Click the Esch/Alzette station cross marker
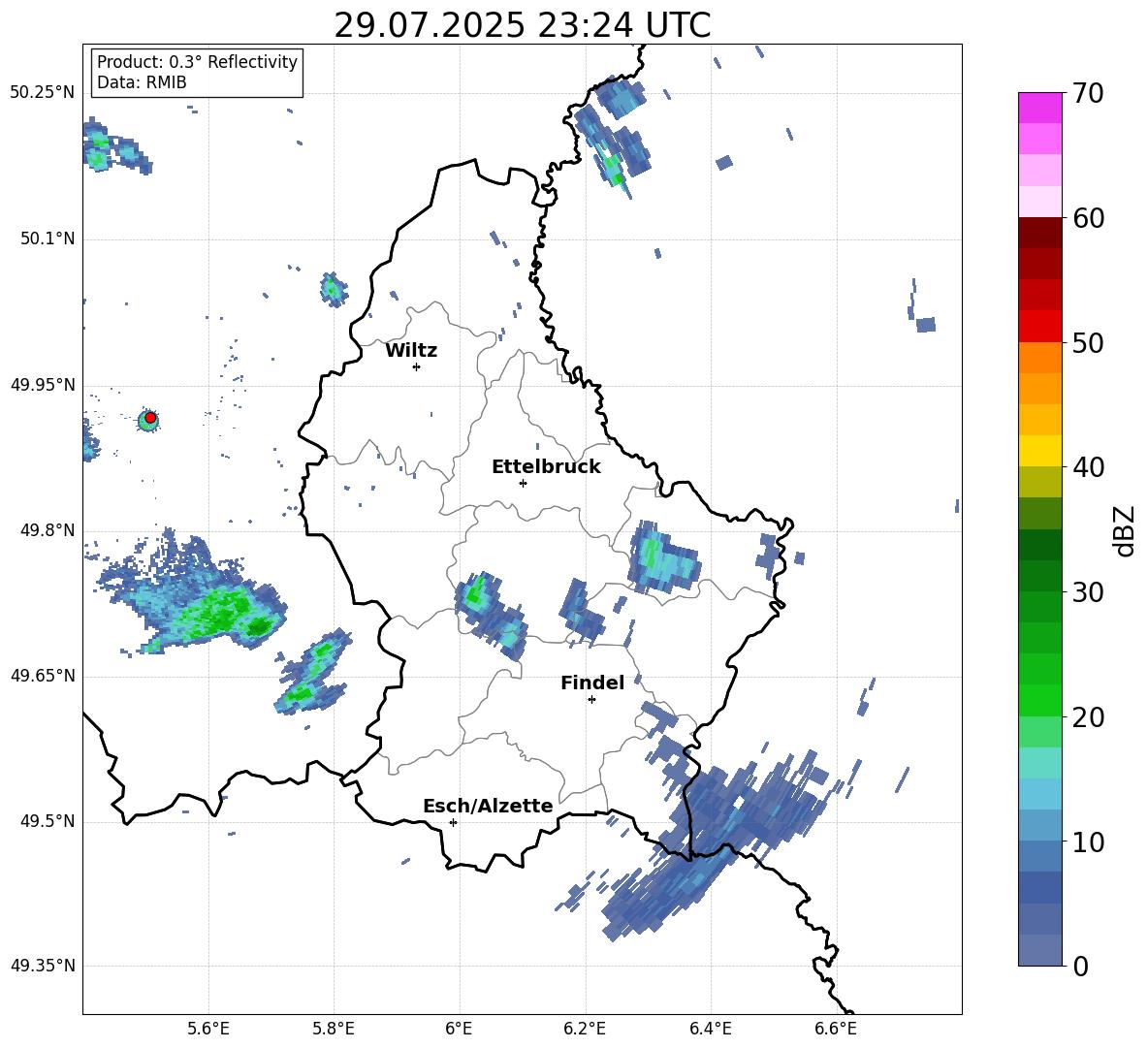1148x1048 pixels. click(453, 822)
